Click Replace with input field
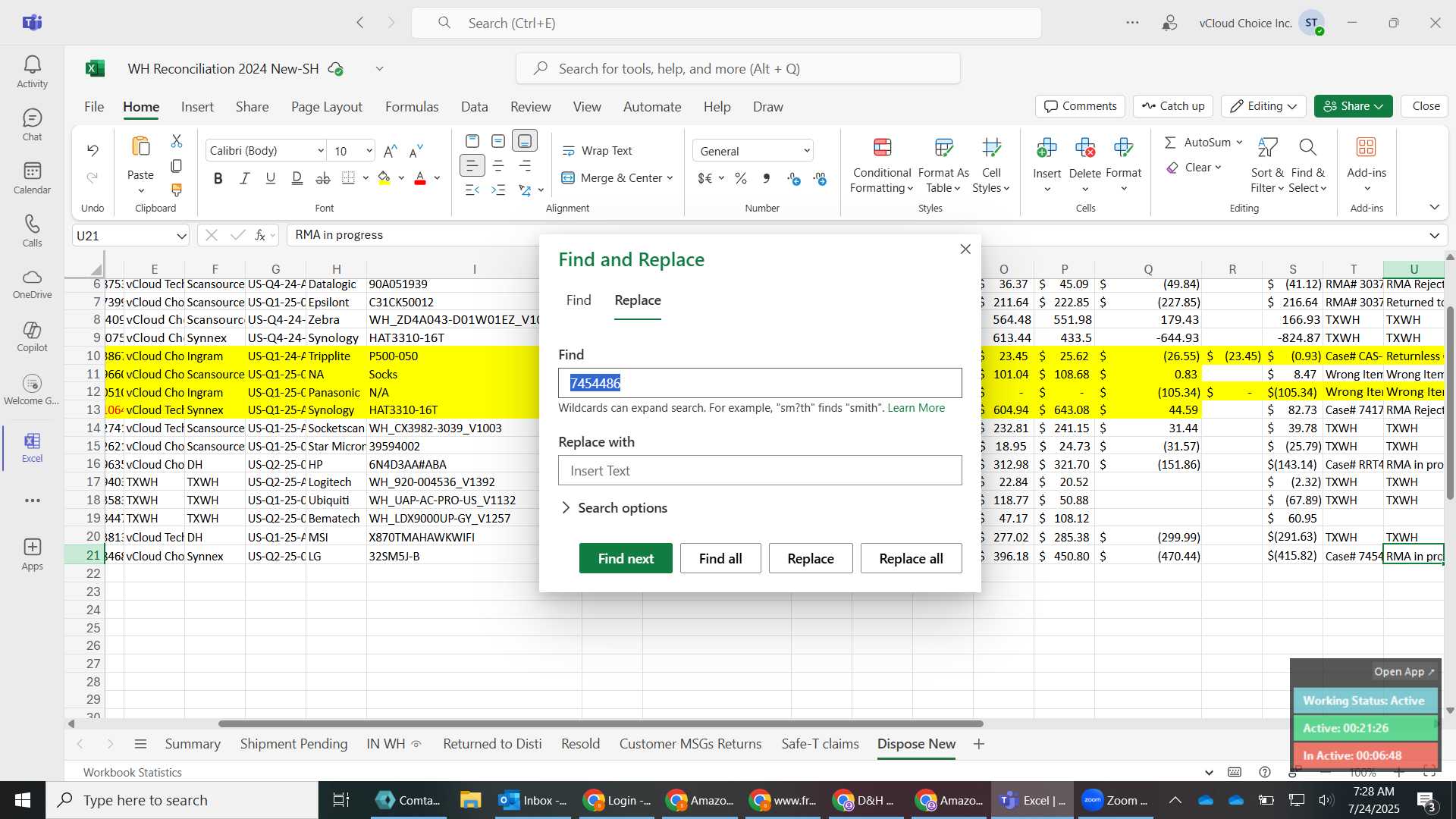Image resolution: width=1456 pixels, height=819 pixels. 760,470
